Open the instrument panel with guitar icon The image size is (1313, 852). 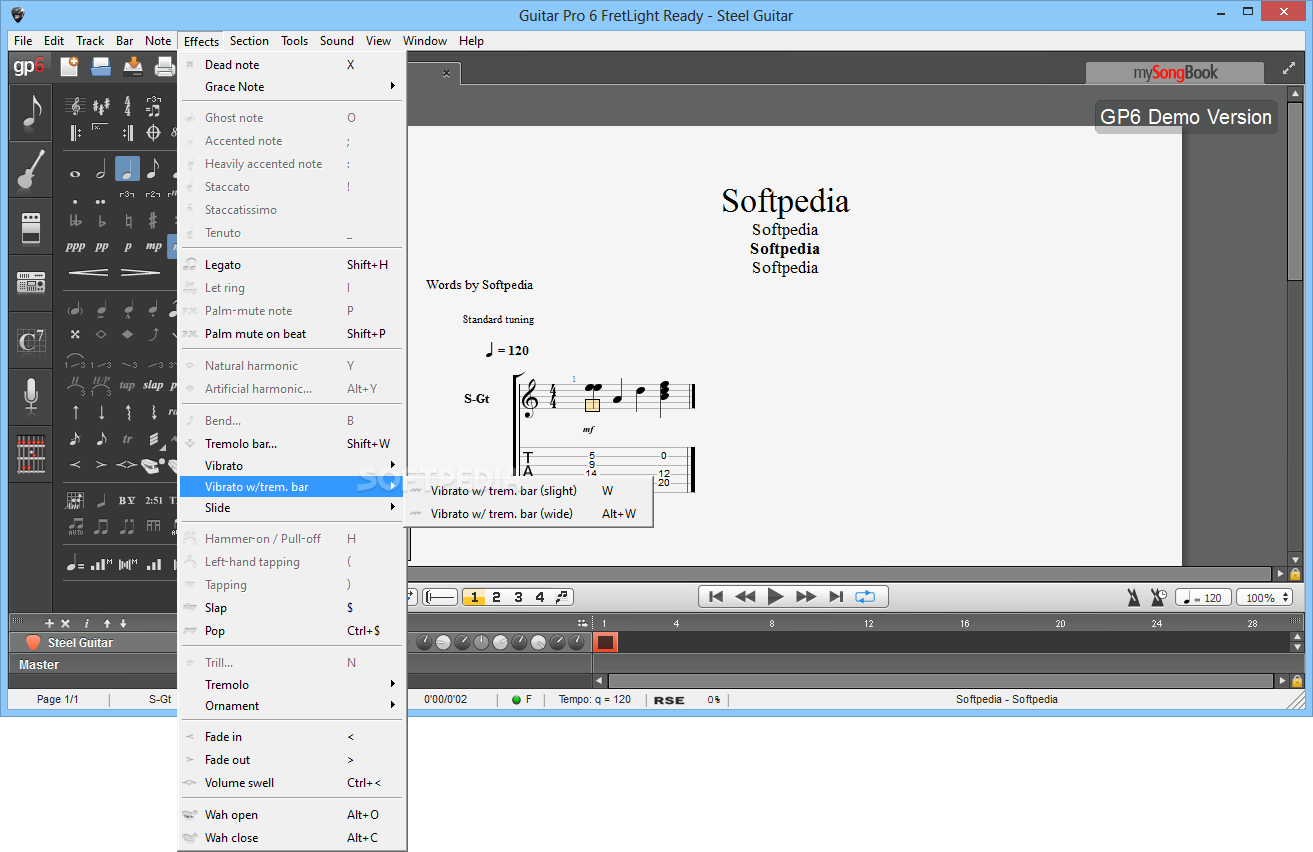[32, 171]
